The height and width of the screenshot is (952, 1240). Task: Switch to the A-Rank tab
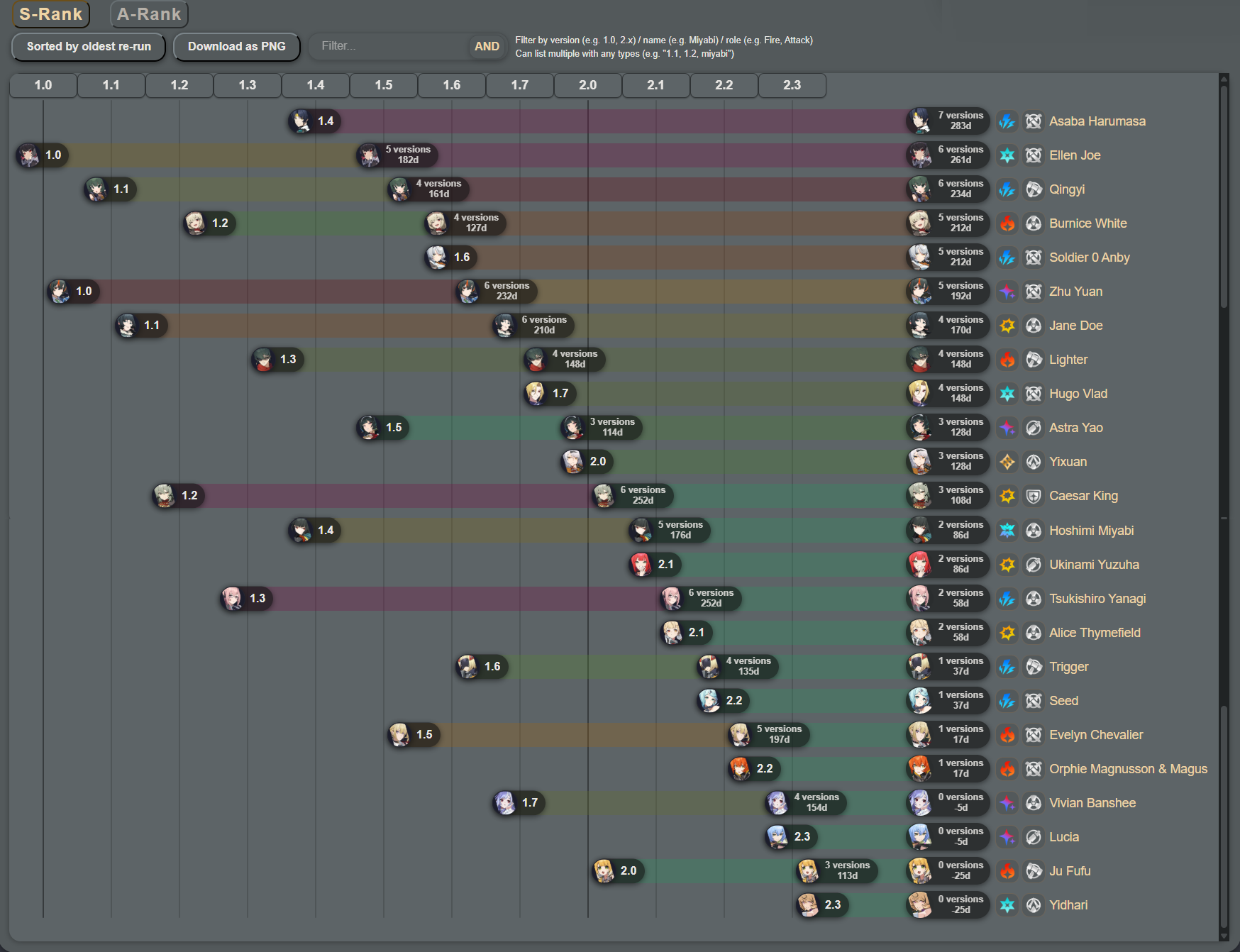click(x=149, y=14)
